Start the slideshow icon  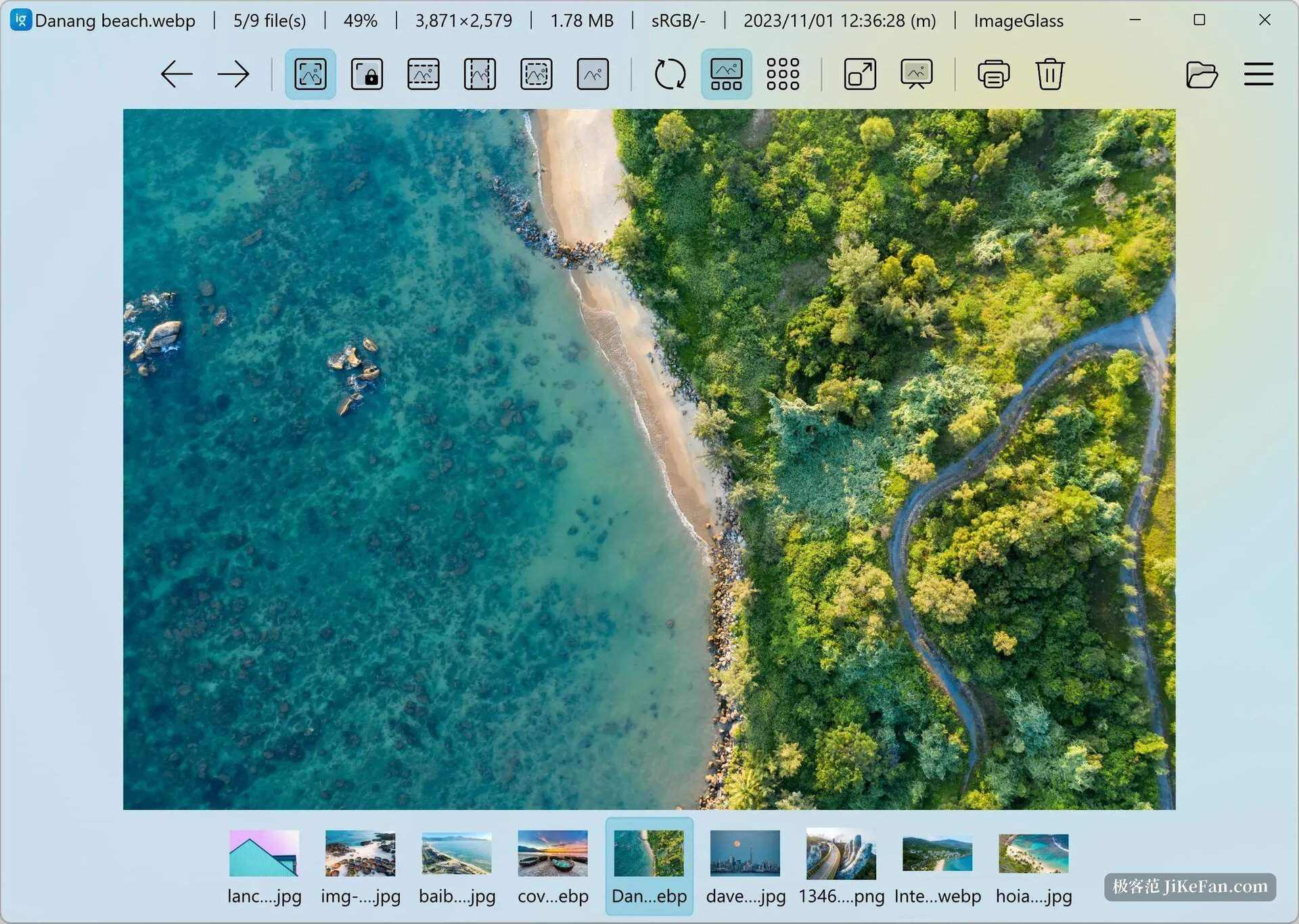pyautogui.click(x=917, y=74)
